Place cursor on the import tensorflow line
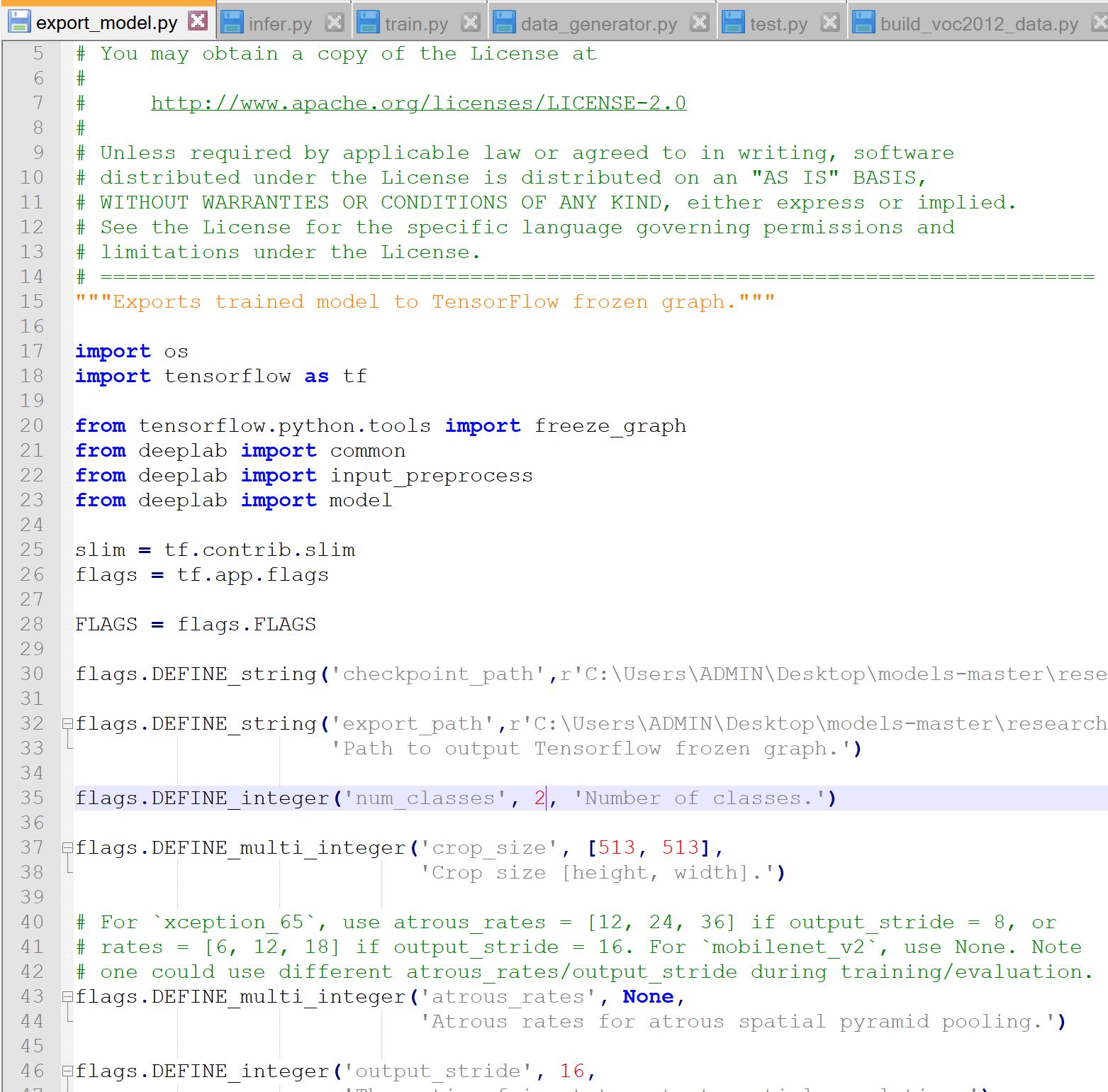 click(220, 376)
